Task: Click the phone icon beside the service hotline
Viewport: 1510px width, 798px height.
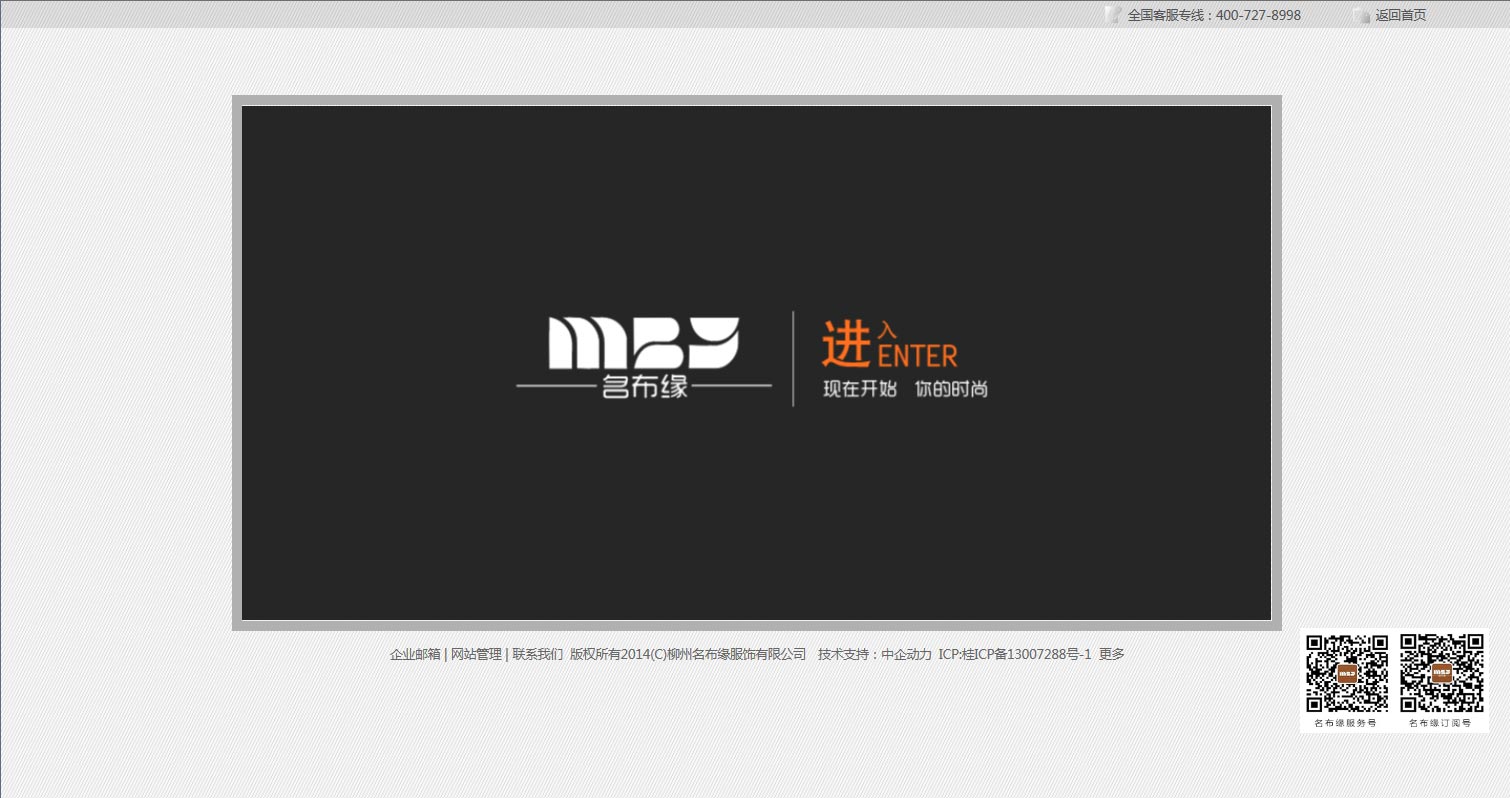Action: [x=1113, y=15]
